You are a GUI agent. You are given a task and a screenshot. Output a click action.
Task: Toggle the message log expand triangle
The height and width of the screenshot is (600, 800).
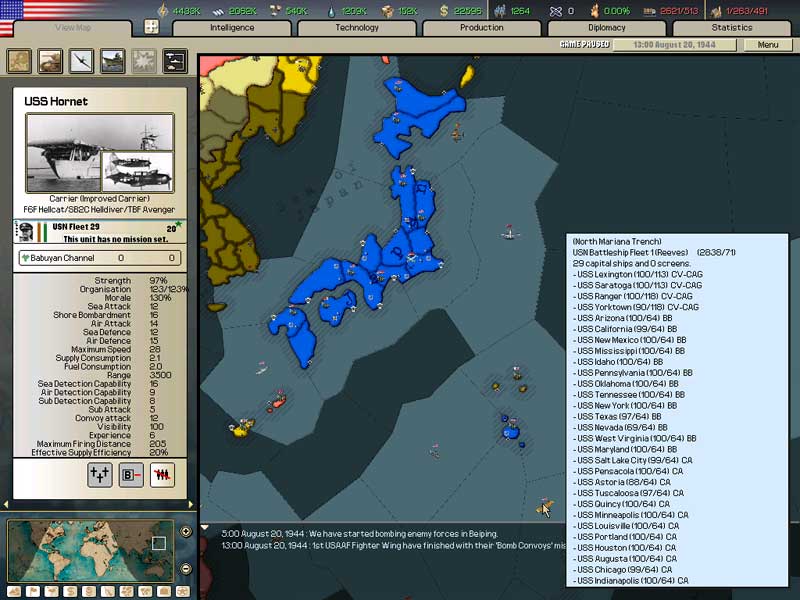coord(205,527)
